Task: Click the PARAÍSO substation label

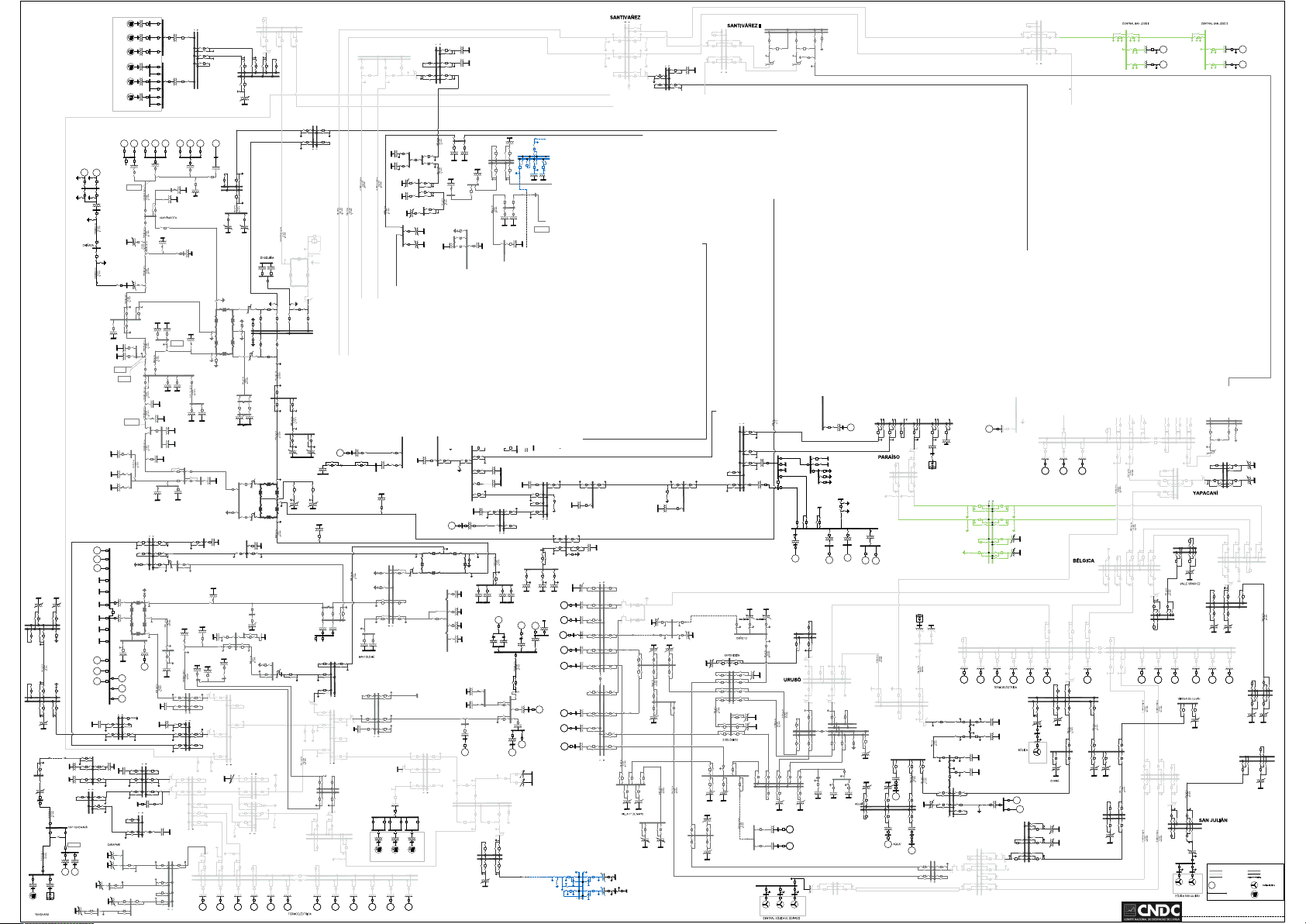Action: [889, 457]
